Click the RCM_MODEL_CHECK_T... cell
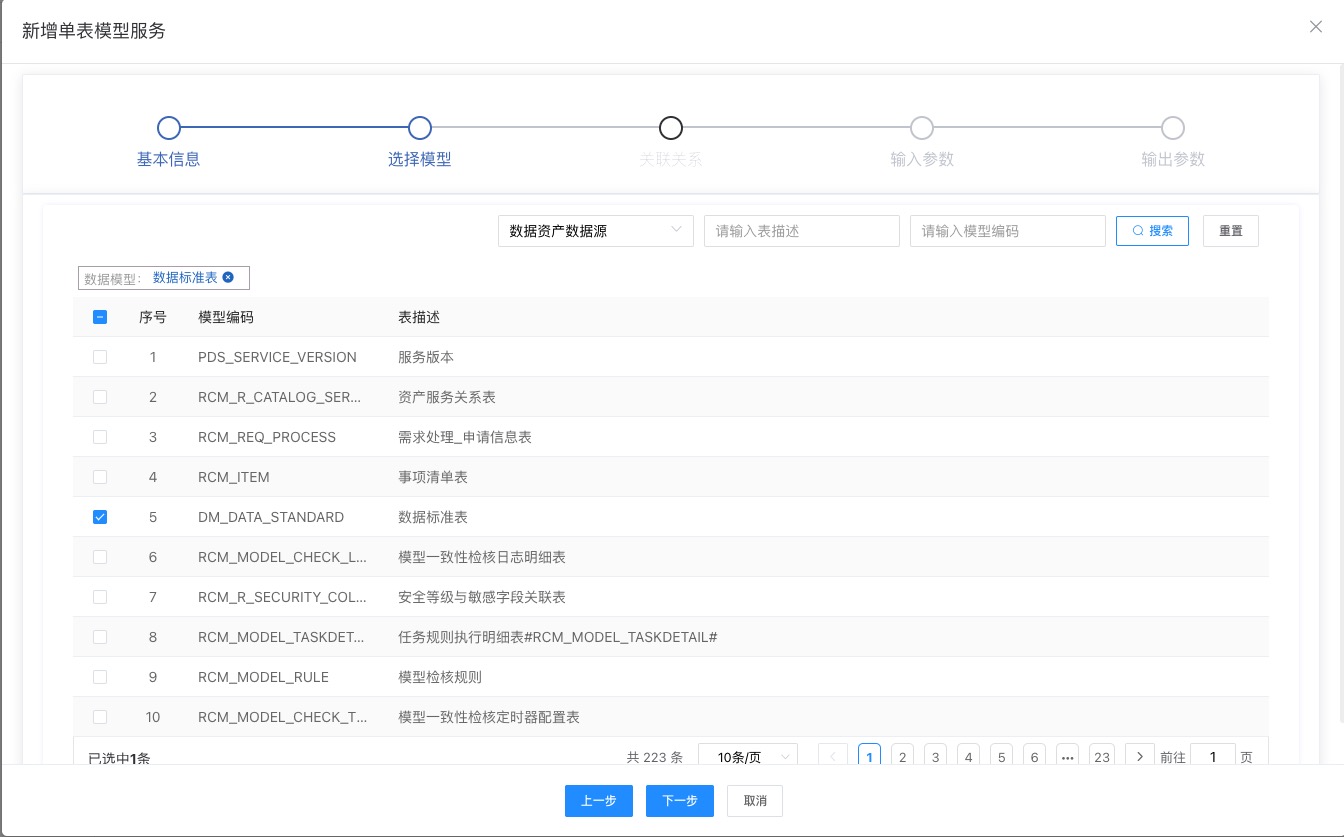The height and width of the screenshot is (837, 1344). point(283,717)
